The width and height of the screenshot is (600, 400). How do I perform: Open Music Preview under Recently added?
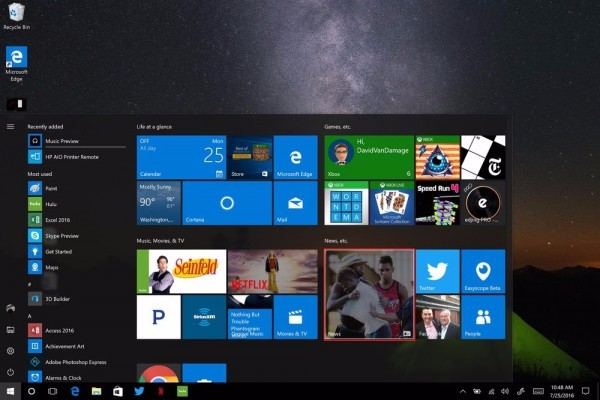(x=60, y=141)
